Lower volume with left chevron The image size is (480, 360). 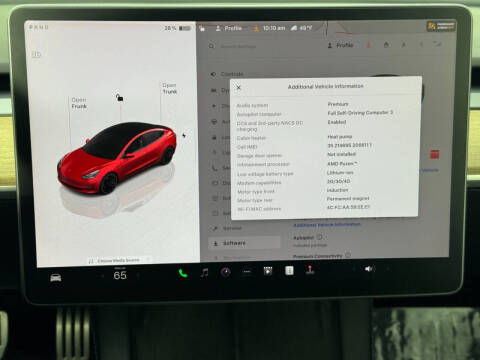(x=354, y=268)
